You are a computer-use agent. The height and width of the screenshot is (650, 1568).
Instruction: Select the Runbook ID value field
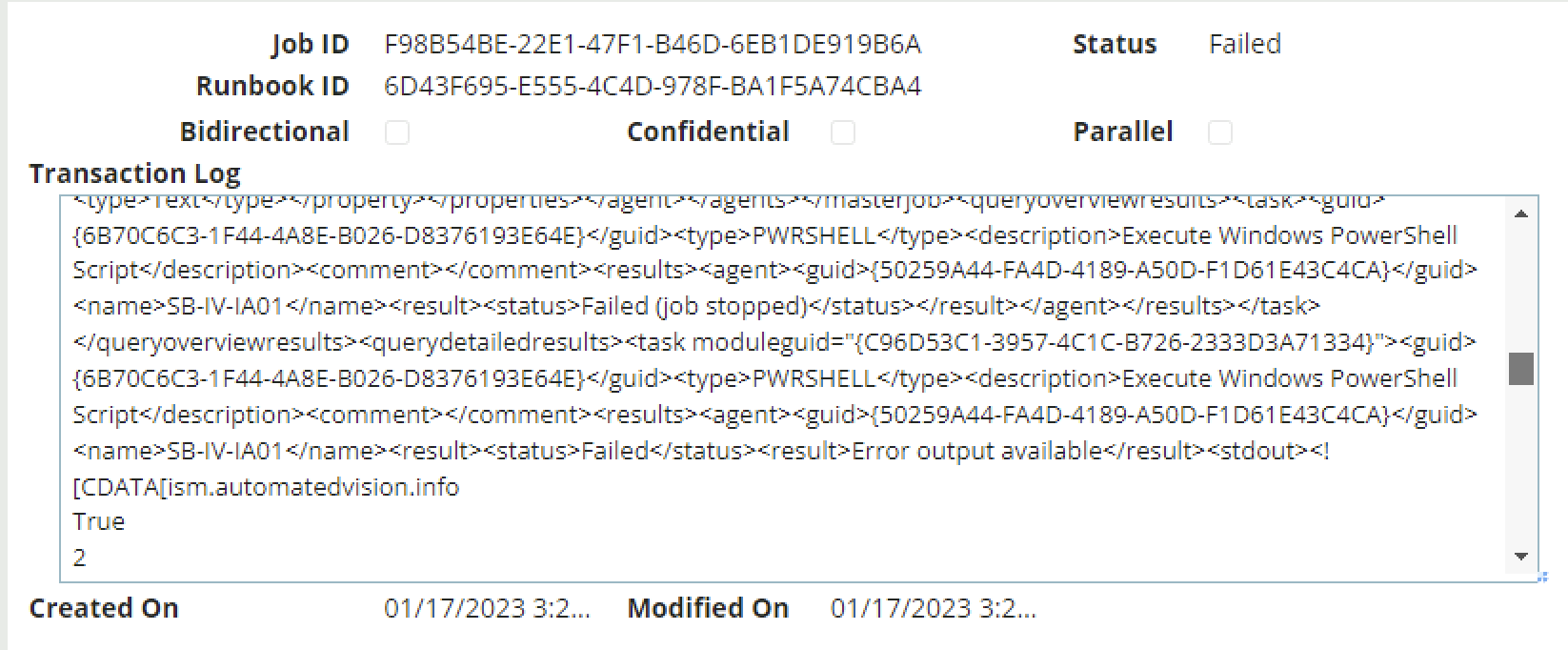[x=653, y=87]
